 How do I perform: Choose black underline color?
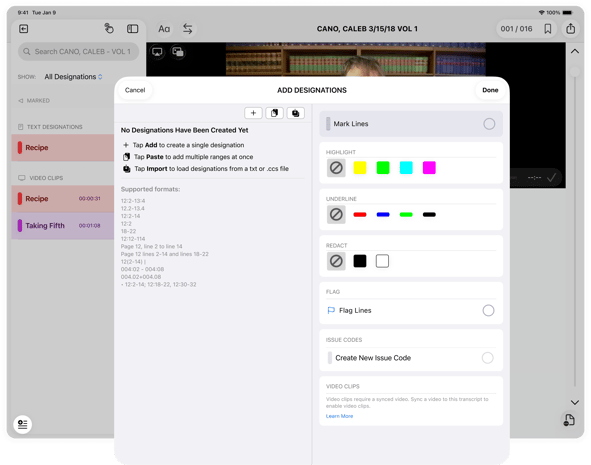429,214
